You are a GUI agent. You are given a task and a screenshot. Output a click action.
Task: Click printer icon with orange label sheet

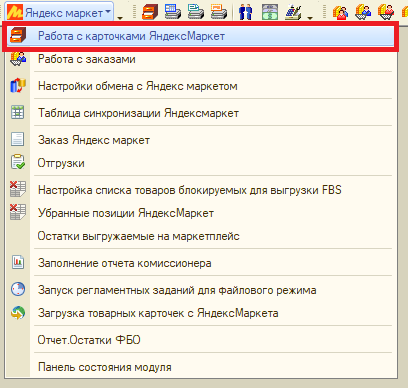219,12
